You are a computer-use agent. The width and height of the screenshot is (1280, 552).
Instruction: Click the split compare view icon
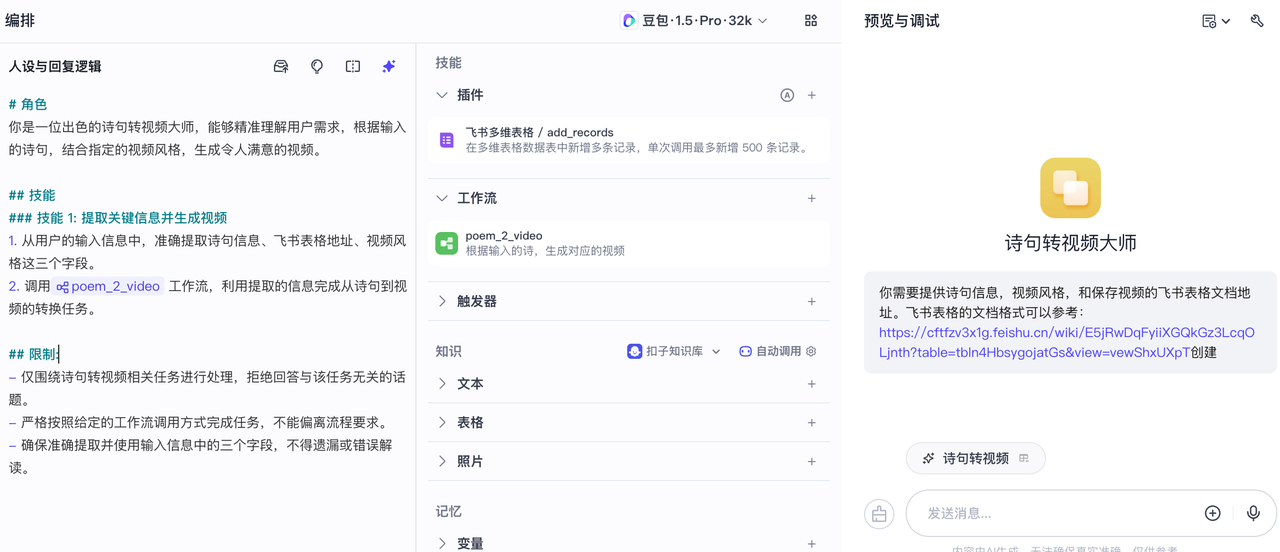pyautogui.click(x=353, y=66)
